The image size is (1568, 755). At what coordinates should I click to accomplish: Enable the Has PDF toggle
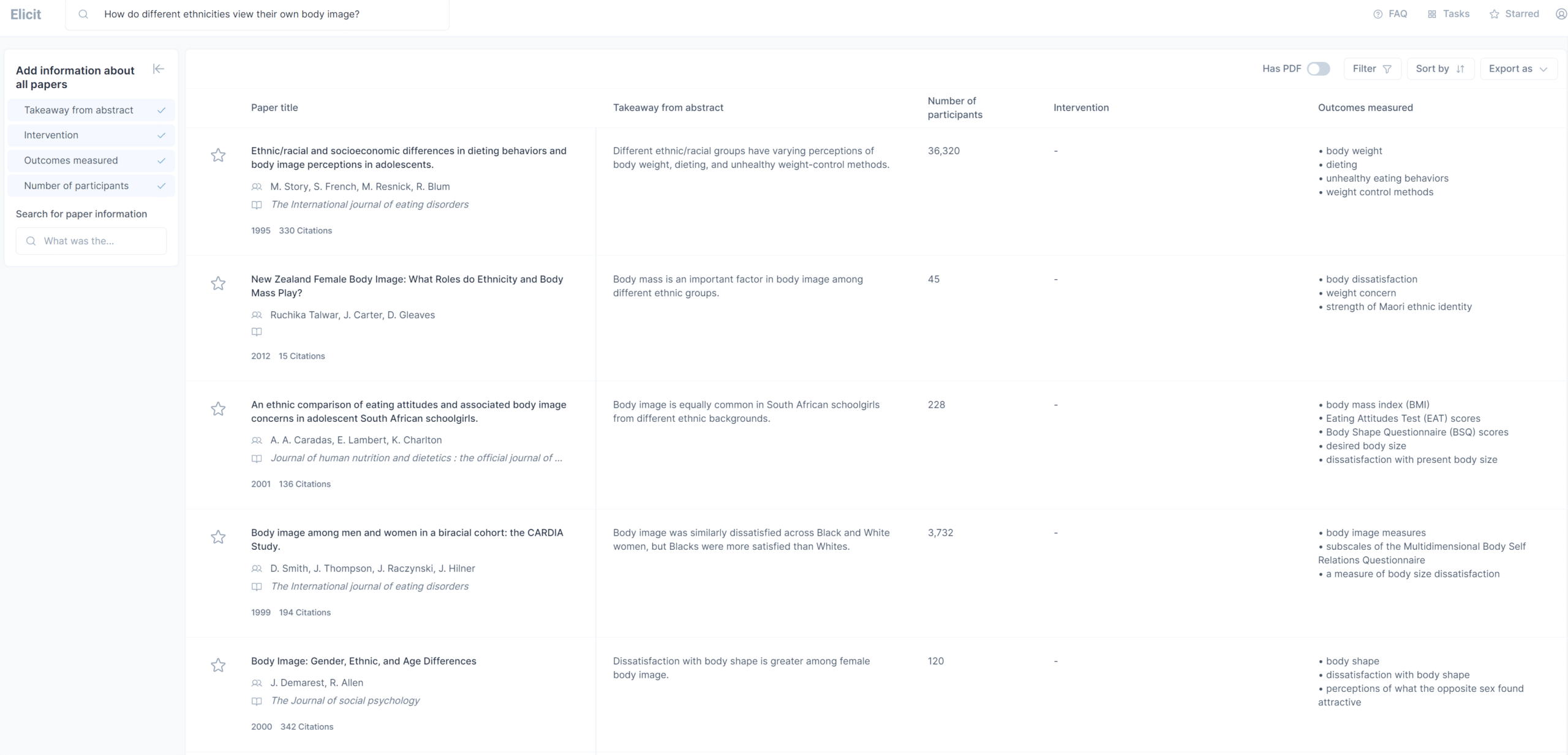click(1318, 69)
